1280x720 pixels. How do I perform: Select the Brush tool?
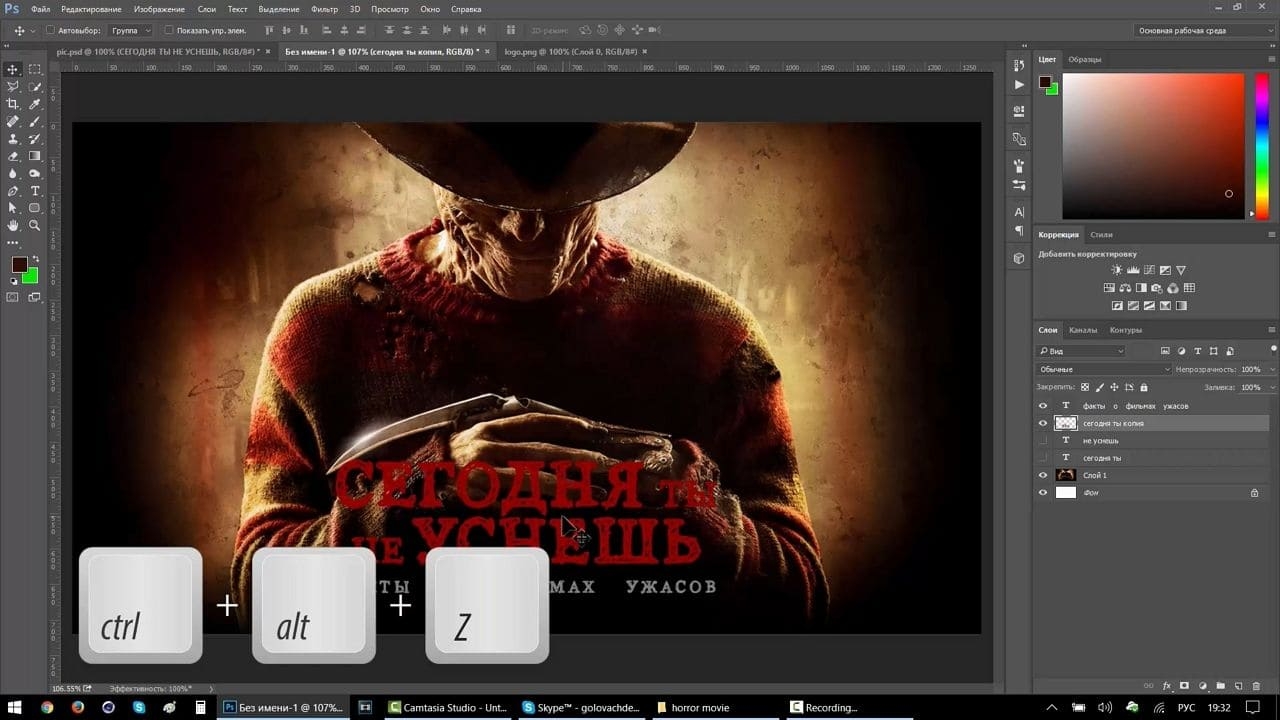35,121
